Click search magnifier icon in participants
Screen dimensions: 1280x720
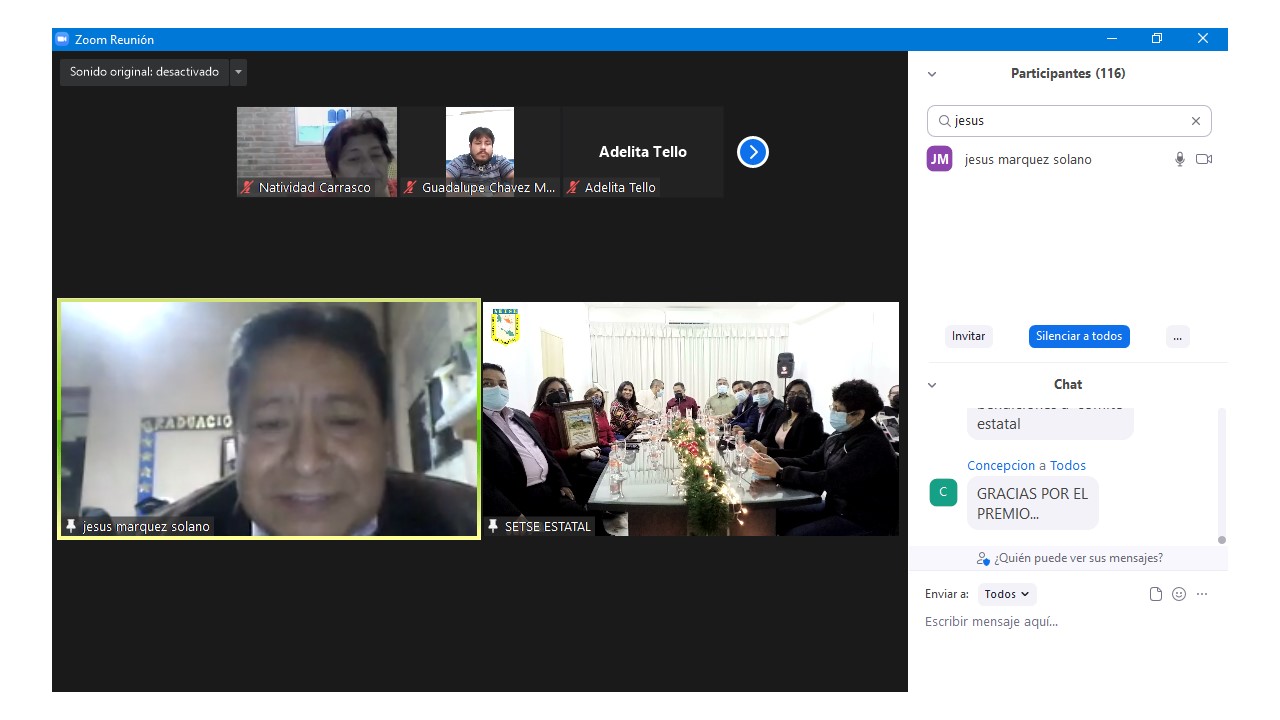point(944,121)
